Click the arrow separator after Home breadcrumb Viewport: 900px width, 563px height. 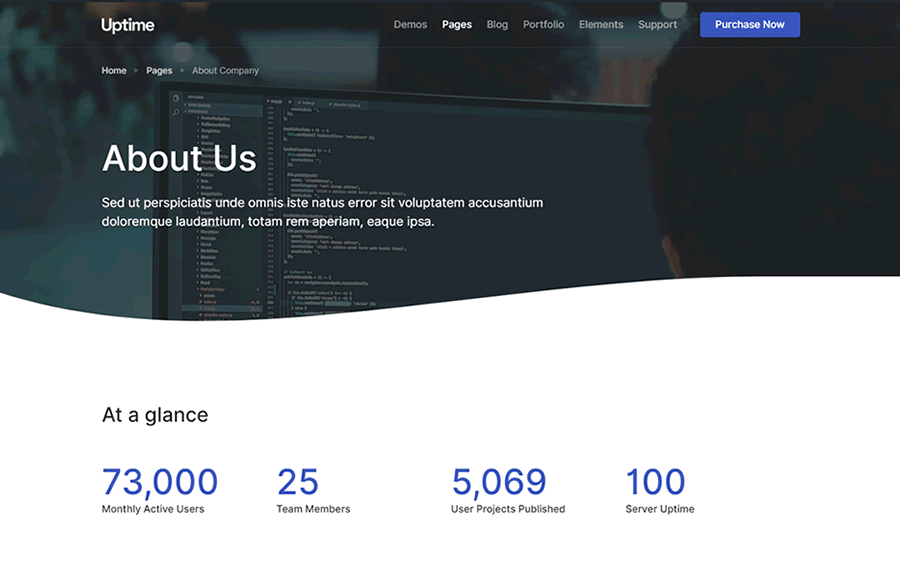[136, 71]
